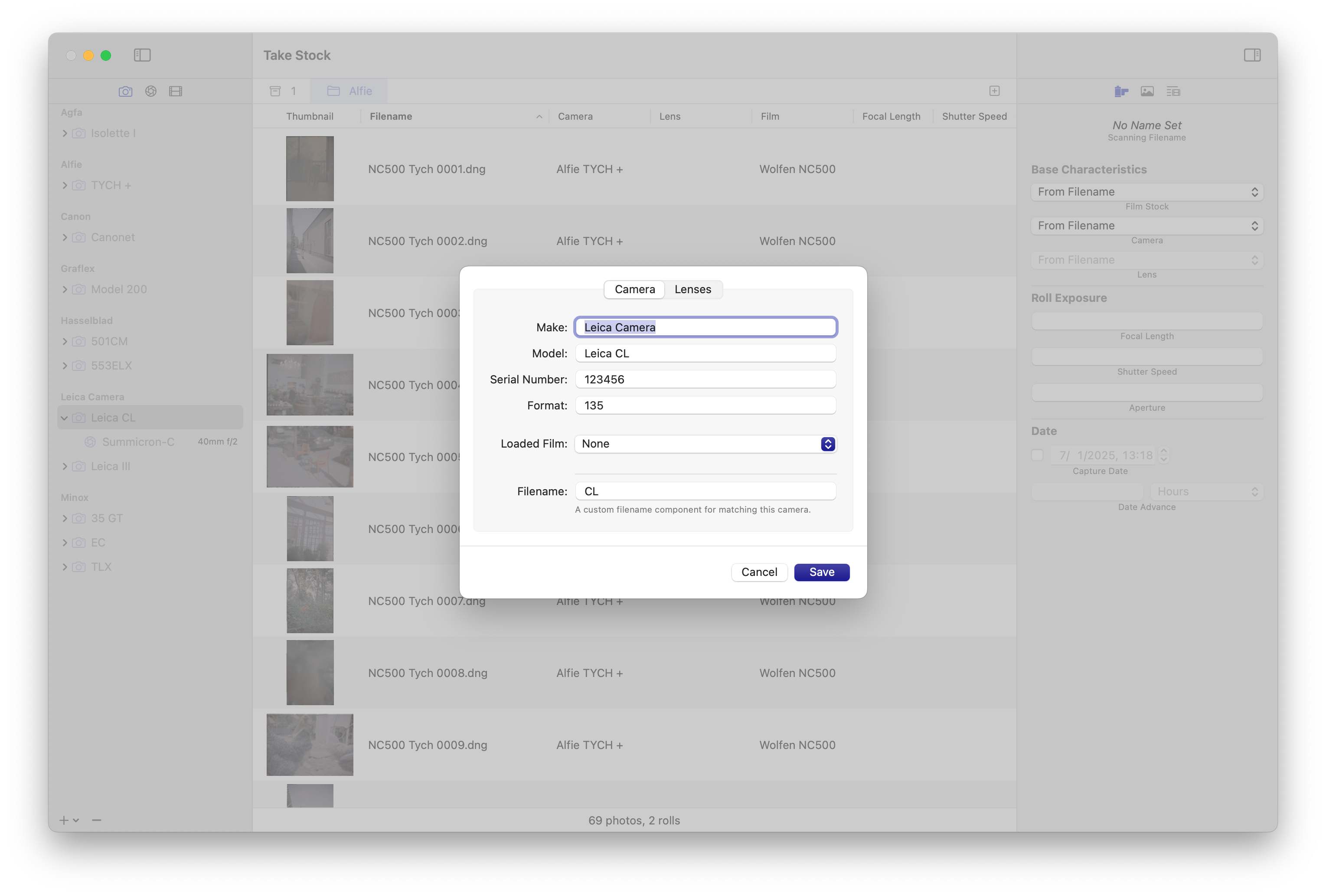The height and width of the screenshot is (896, 1326).
Task: Open roll characteristics inspector icon
Action: 1121,92
